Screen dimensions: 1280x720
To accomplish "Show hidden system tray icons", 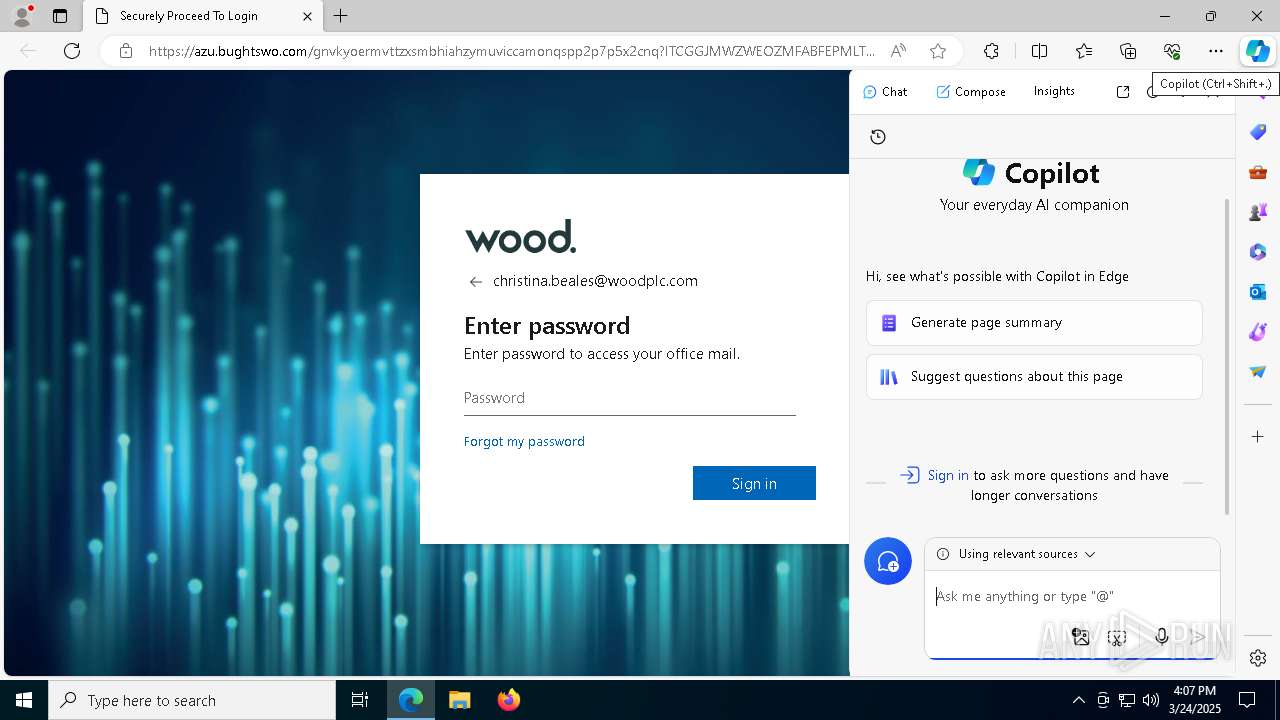I will (1078, 700).
